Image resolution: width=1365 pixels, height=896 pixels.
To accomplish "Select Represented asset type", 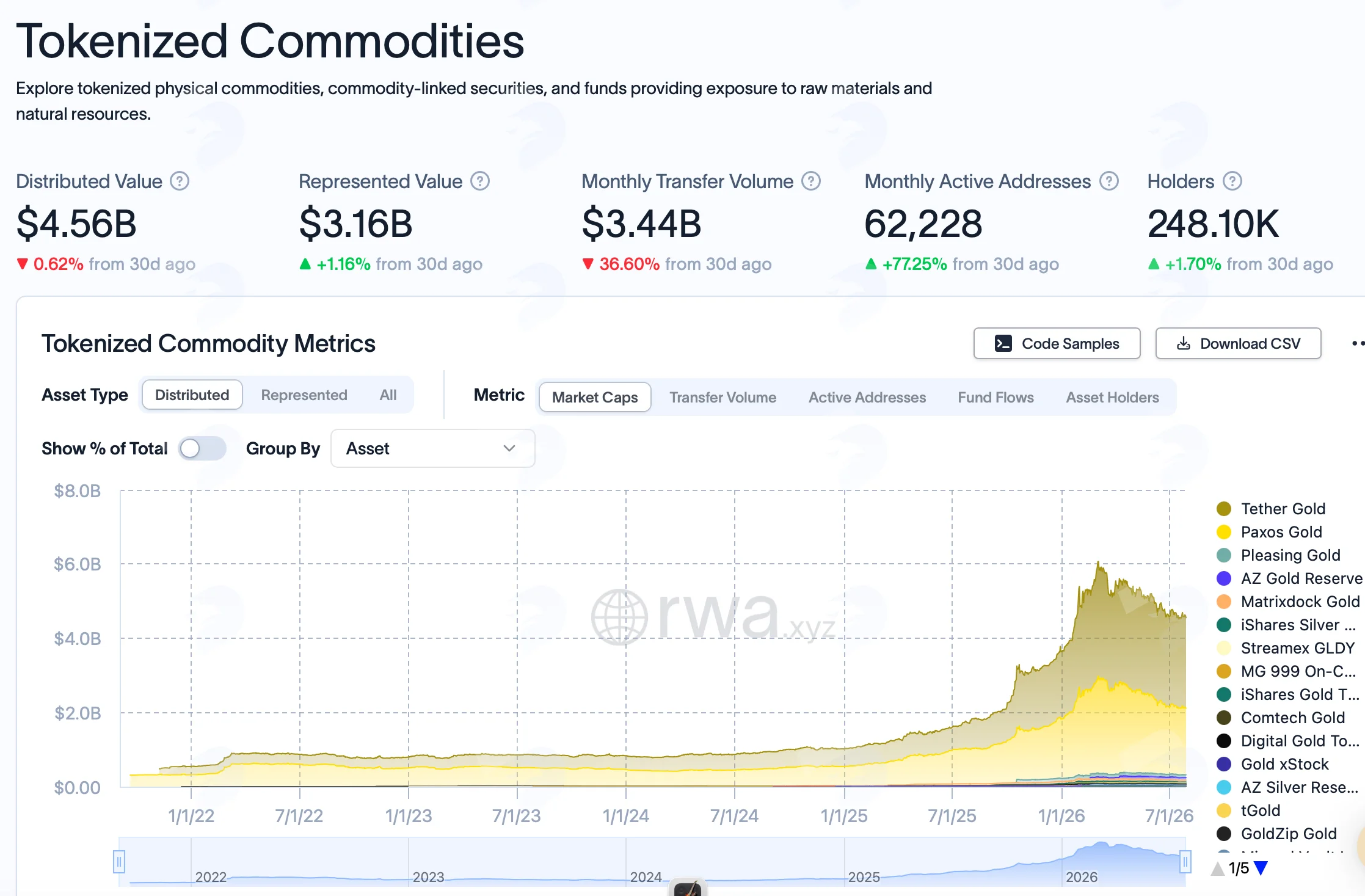I will [304, 395].
